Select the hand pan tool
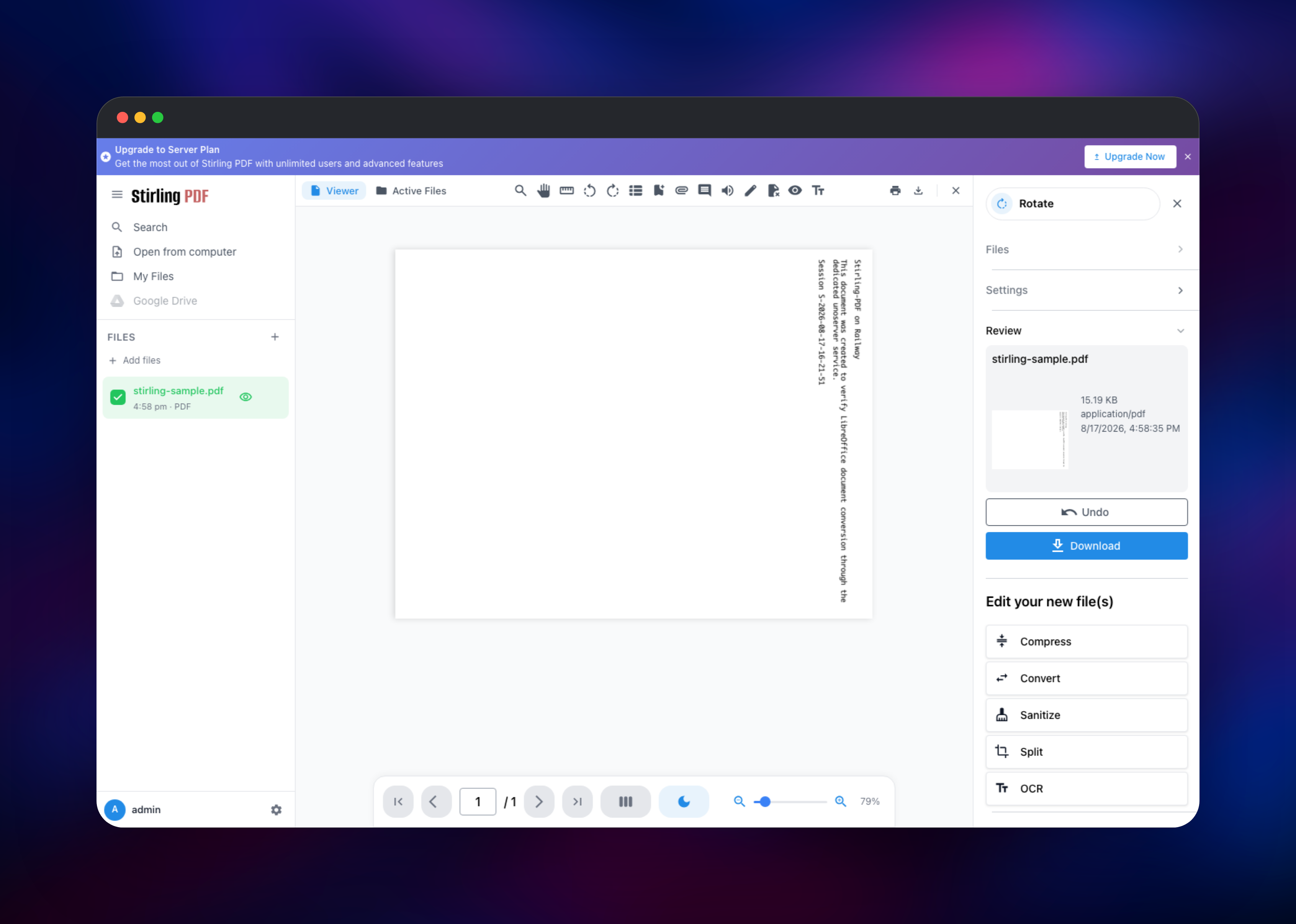1296x924 pixels. point(543,191)
